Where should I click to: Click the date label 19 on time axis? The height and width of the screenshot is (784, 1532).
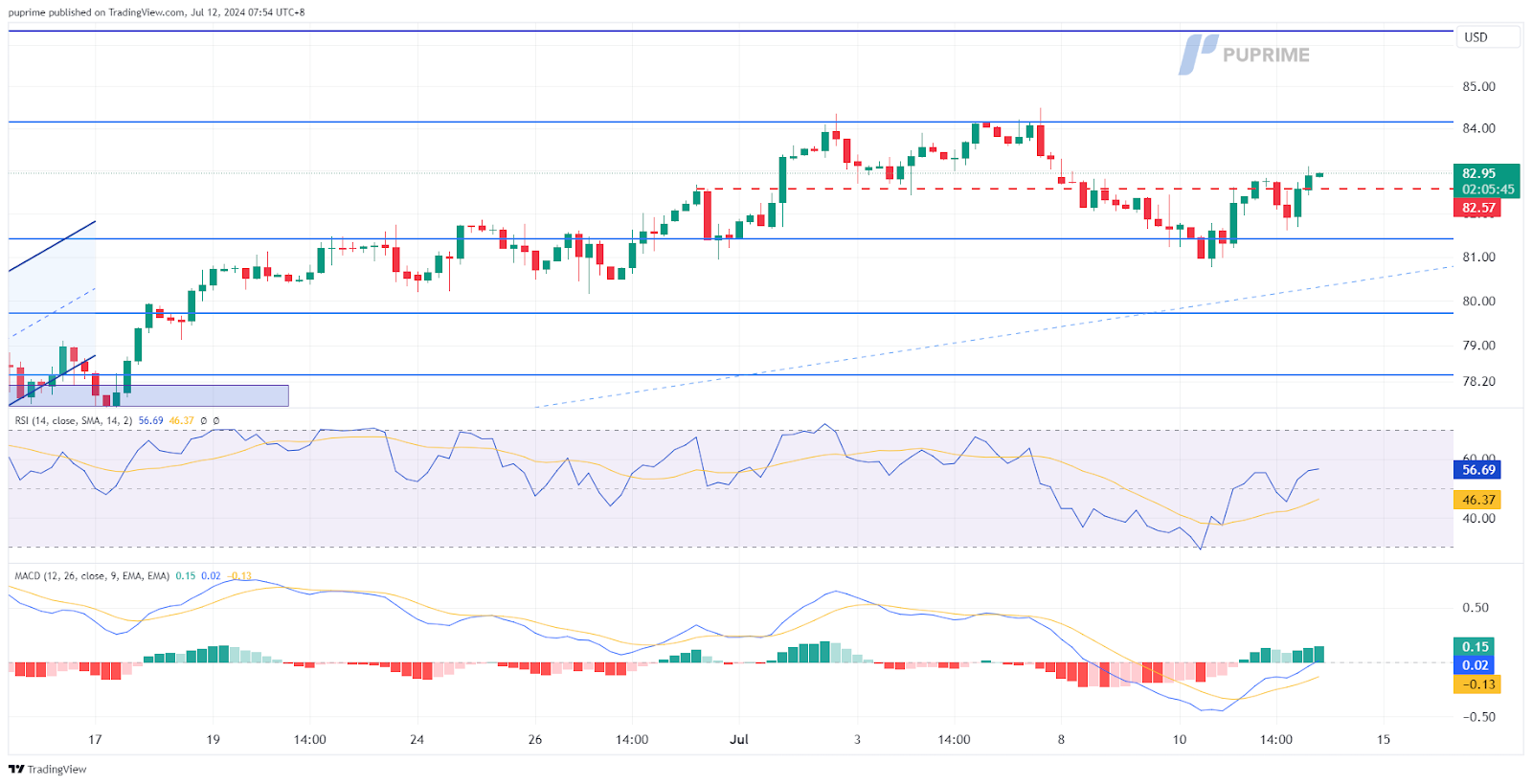click(x=213, y=740)
